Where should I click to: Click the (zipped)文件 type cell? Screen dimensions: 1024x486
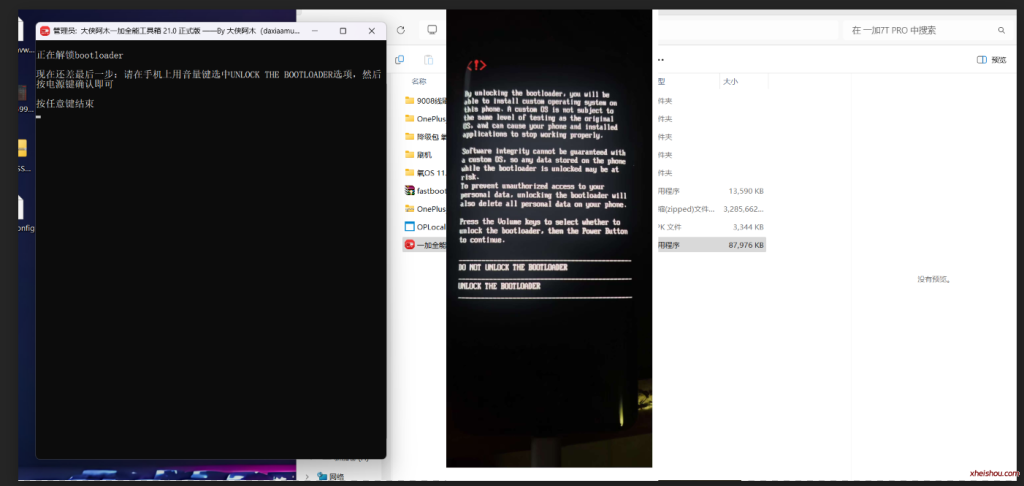[686, 209]
